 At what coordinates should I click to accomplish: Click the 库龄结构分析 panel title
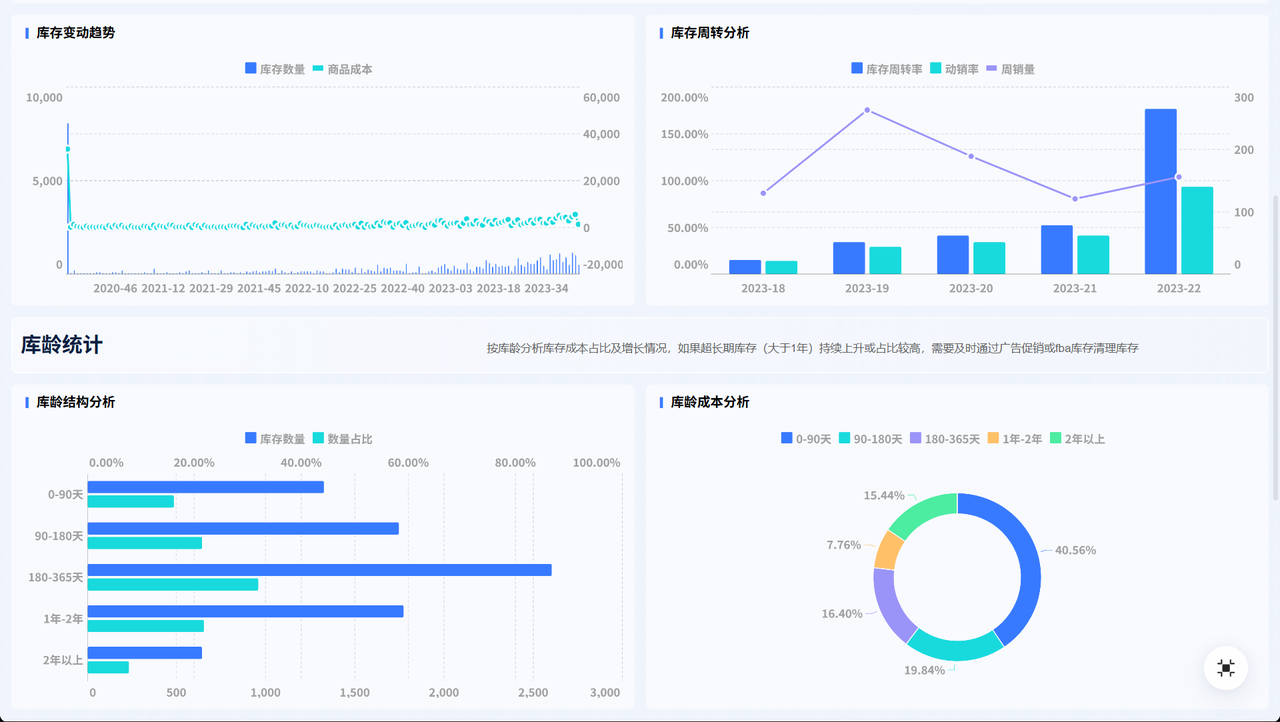click(76, 402)
